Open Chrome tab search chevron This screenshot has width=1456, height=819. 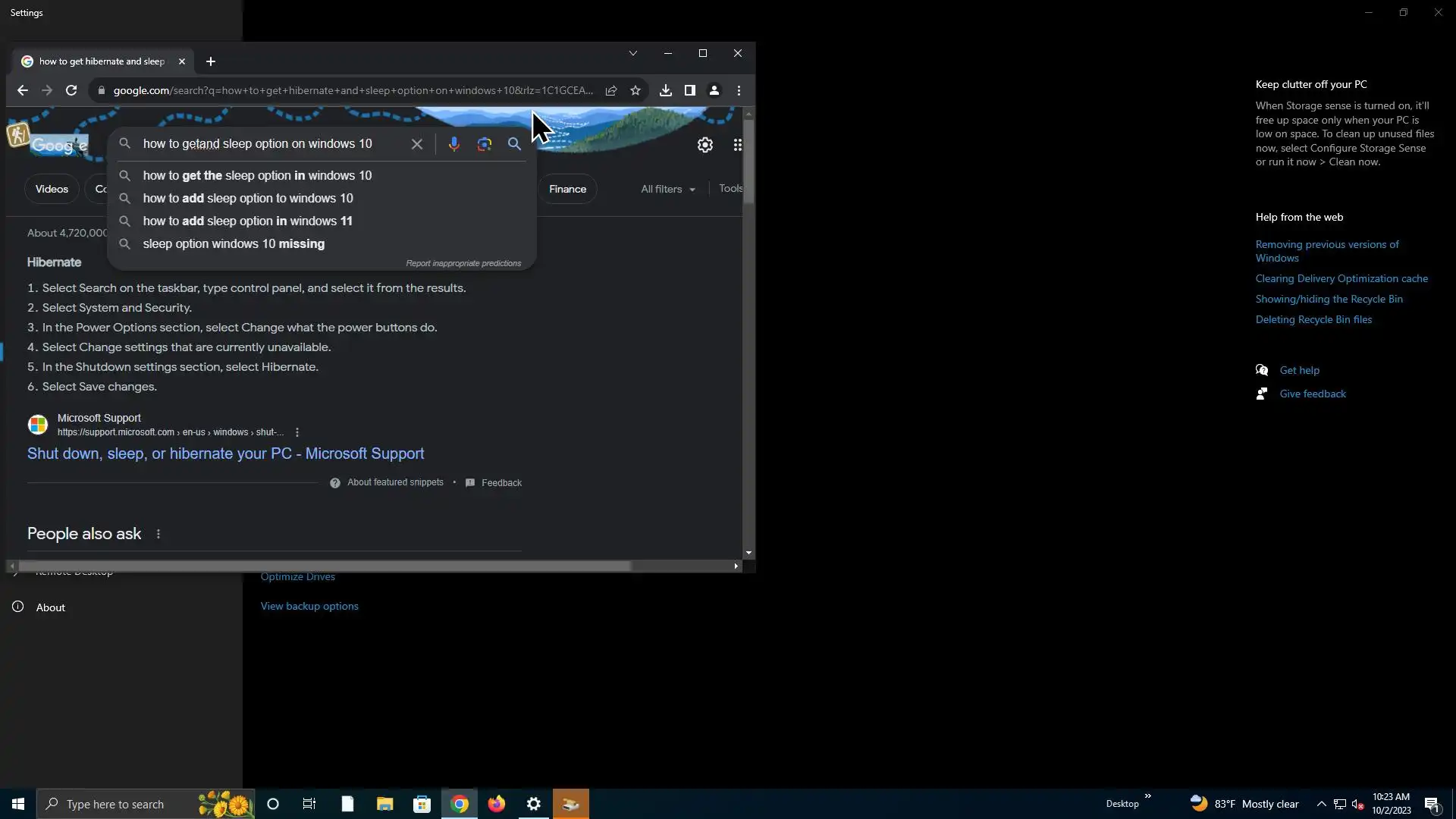[632, 53]
